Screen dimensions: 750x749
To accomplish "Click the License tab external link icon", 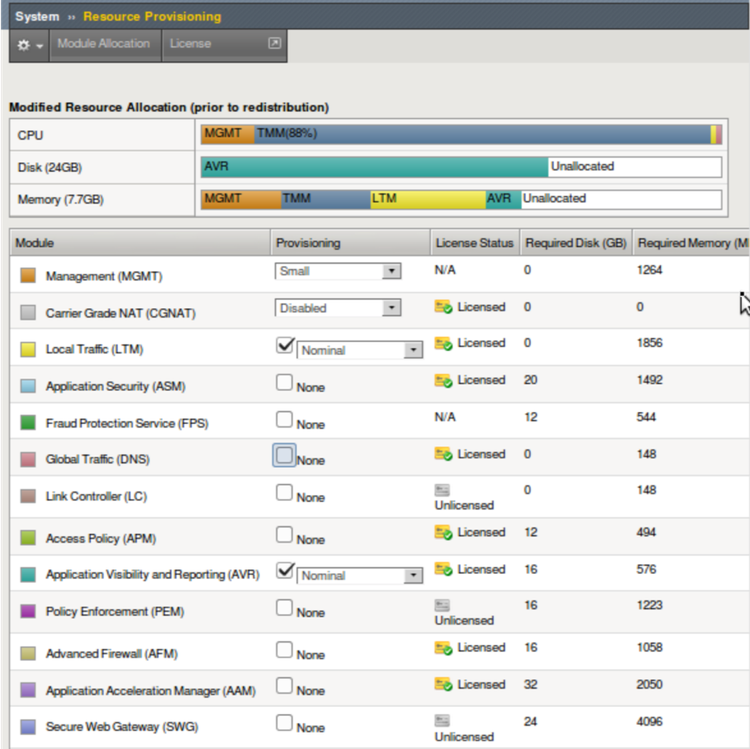I will pos(274,44).
